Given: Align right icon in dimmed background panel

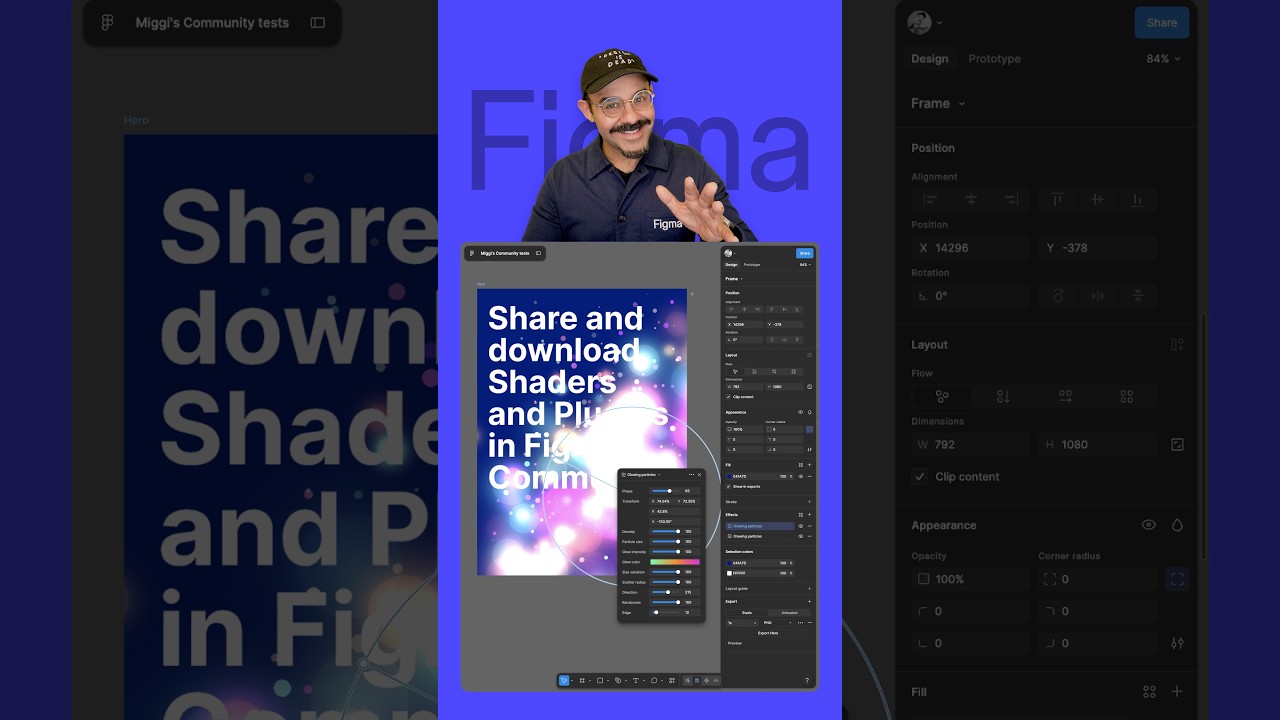Looking at the screenshot, I should tap(1011, 200).
